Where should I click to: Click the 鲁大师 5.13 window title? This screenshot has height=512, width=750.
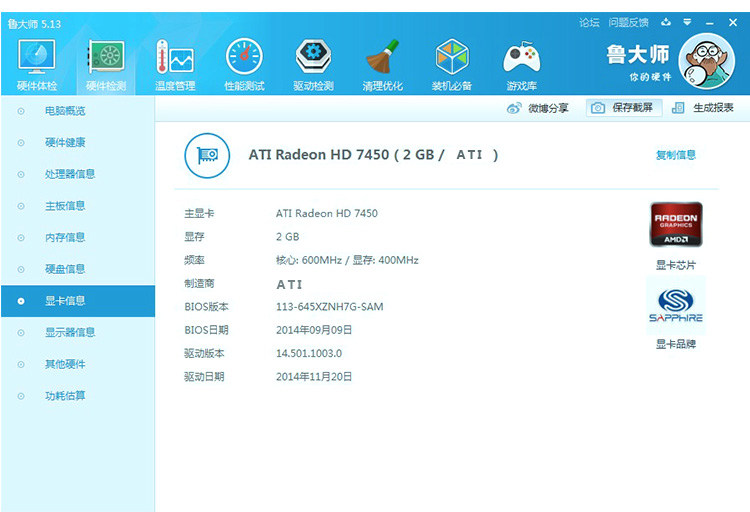(x=34, y=24)
